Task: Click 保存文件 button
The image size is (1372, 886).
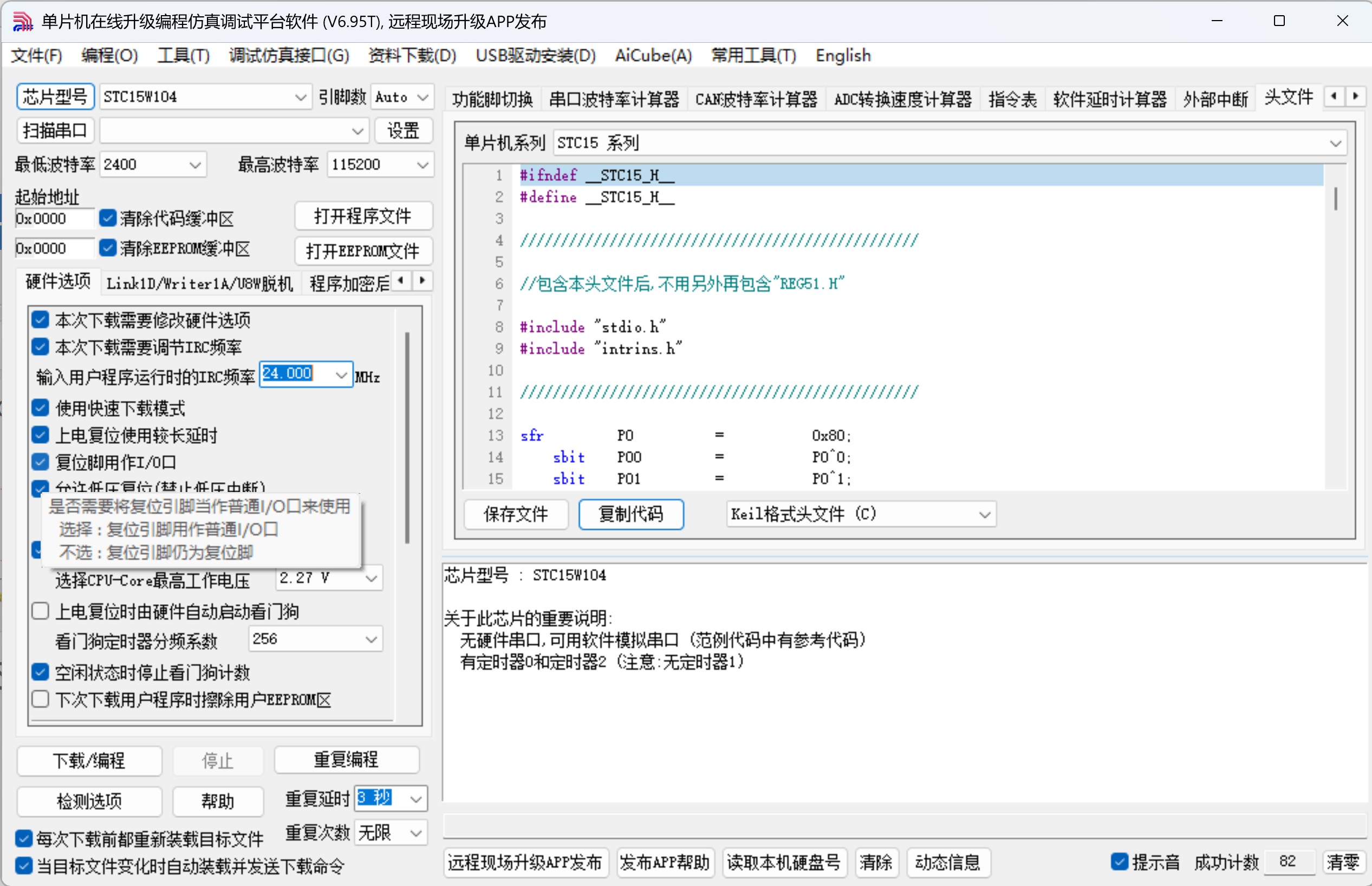Action: [516, 514]
